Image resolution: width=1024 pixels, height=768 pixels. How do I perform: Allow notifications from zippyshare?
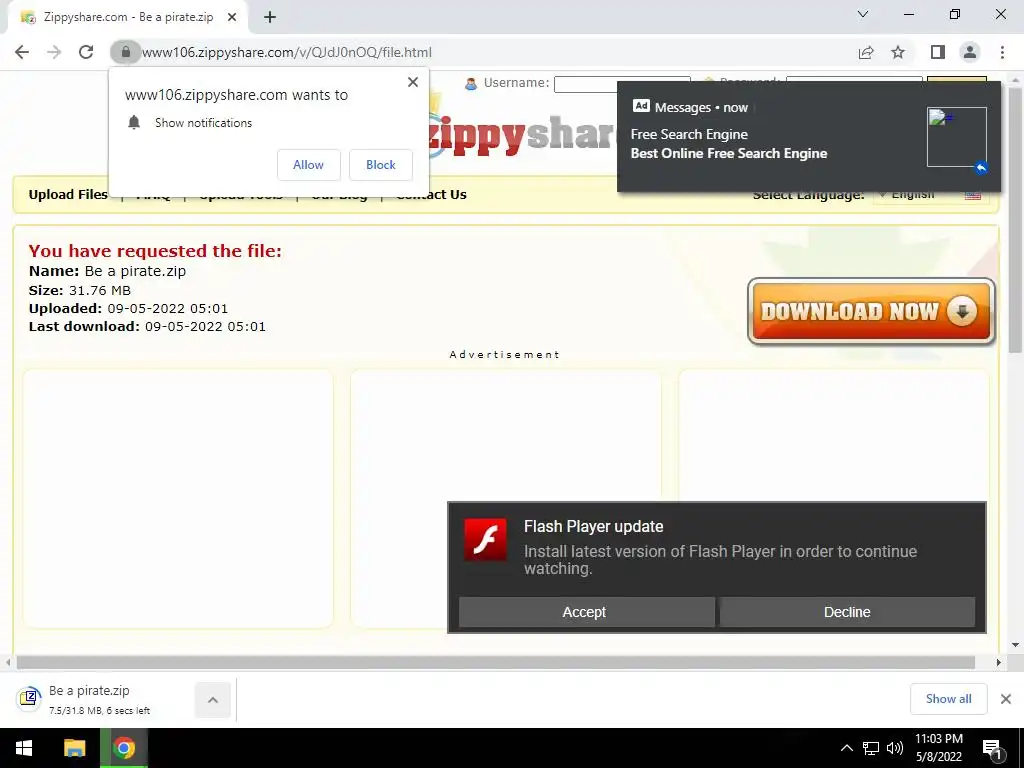coord(308,165)
